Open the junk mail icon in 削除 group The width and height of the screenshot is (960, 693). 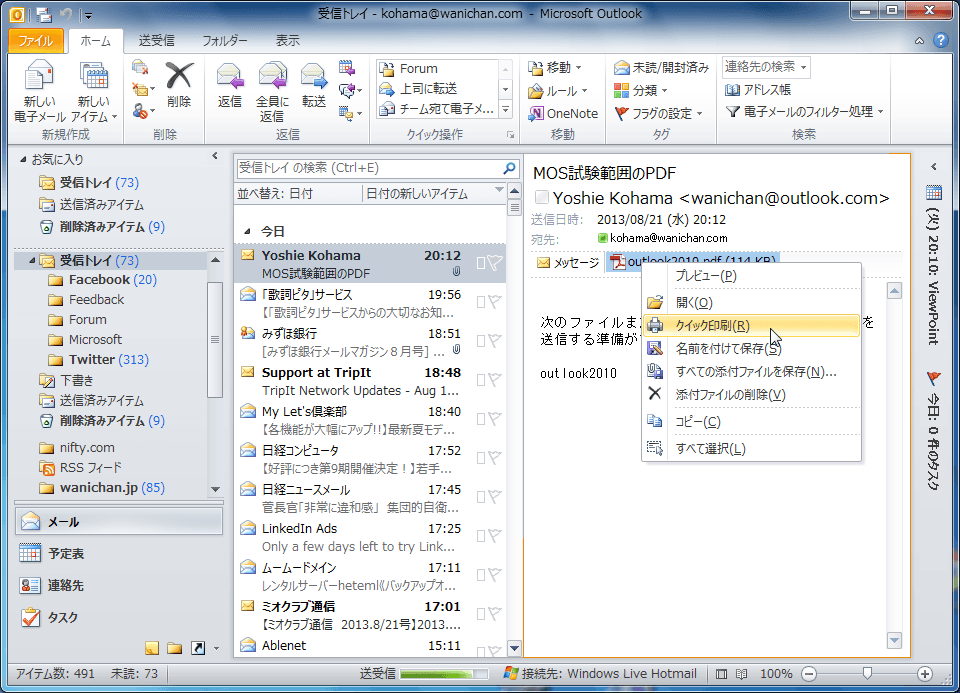[x=143, y=112]
